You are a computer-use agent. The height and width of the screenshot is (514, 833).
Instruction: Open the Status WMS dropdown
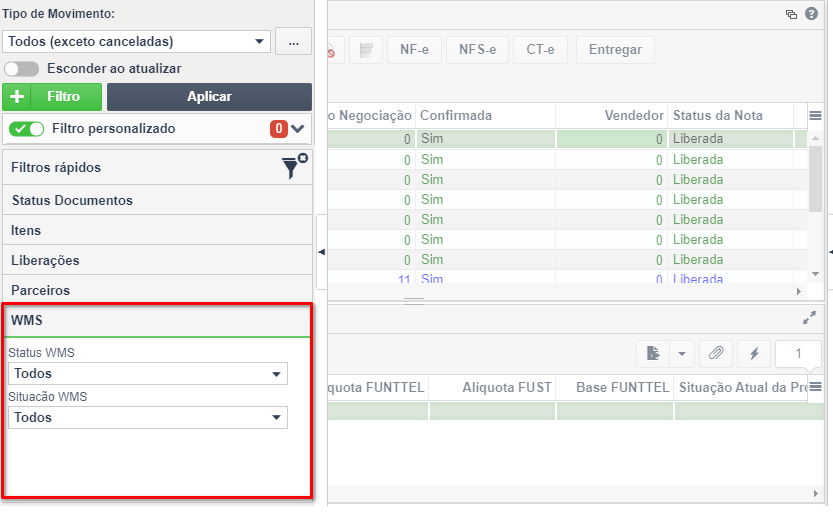coord(148,373)
